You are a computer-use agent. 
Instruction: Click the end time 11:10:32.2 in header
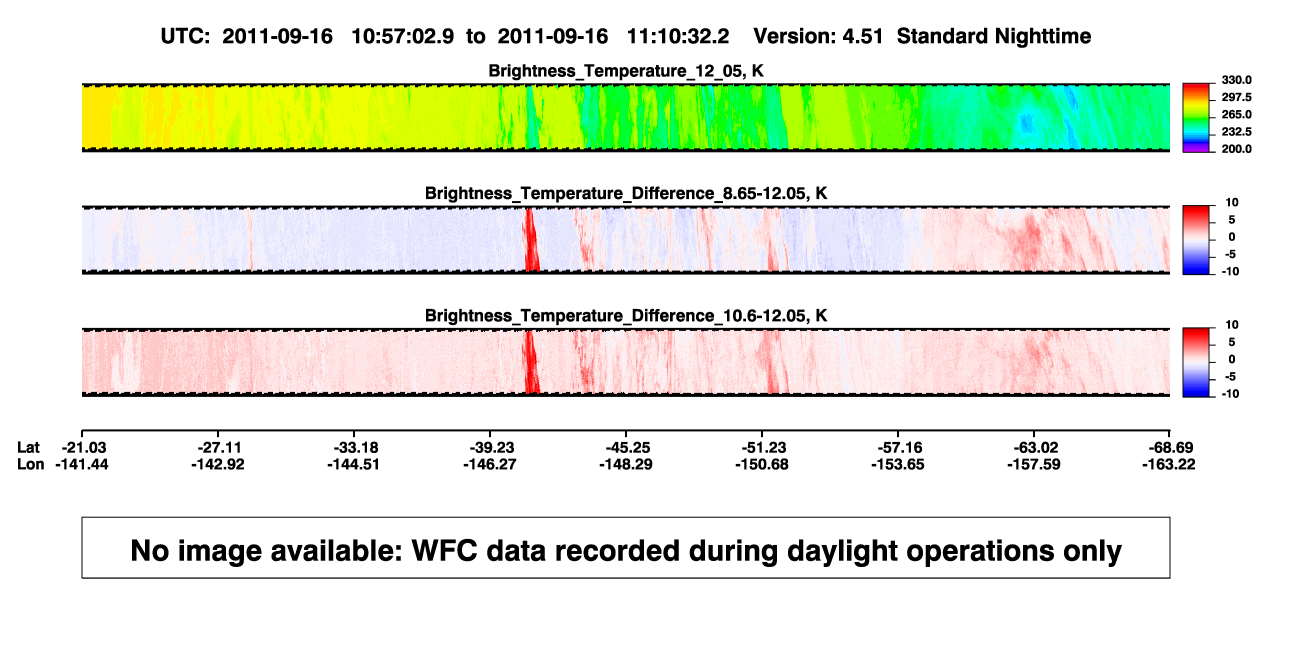tap(678, 36)
